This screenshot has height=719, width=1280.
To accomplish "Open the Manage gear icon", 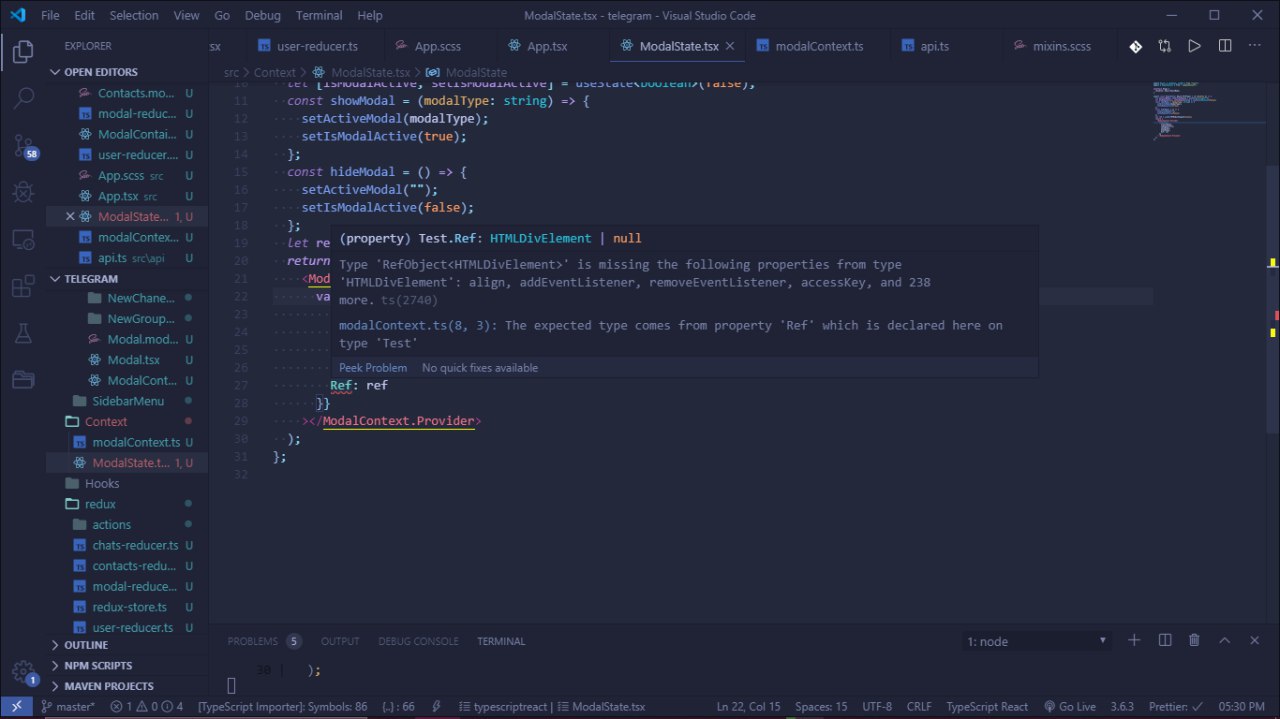I will click(x=23, y=671).
